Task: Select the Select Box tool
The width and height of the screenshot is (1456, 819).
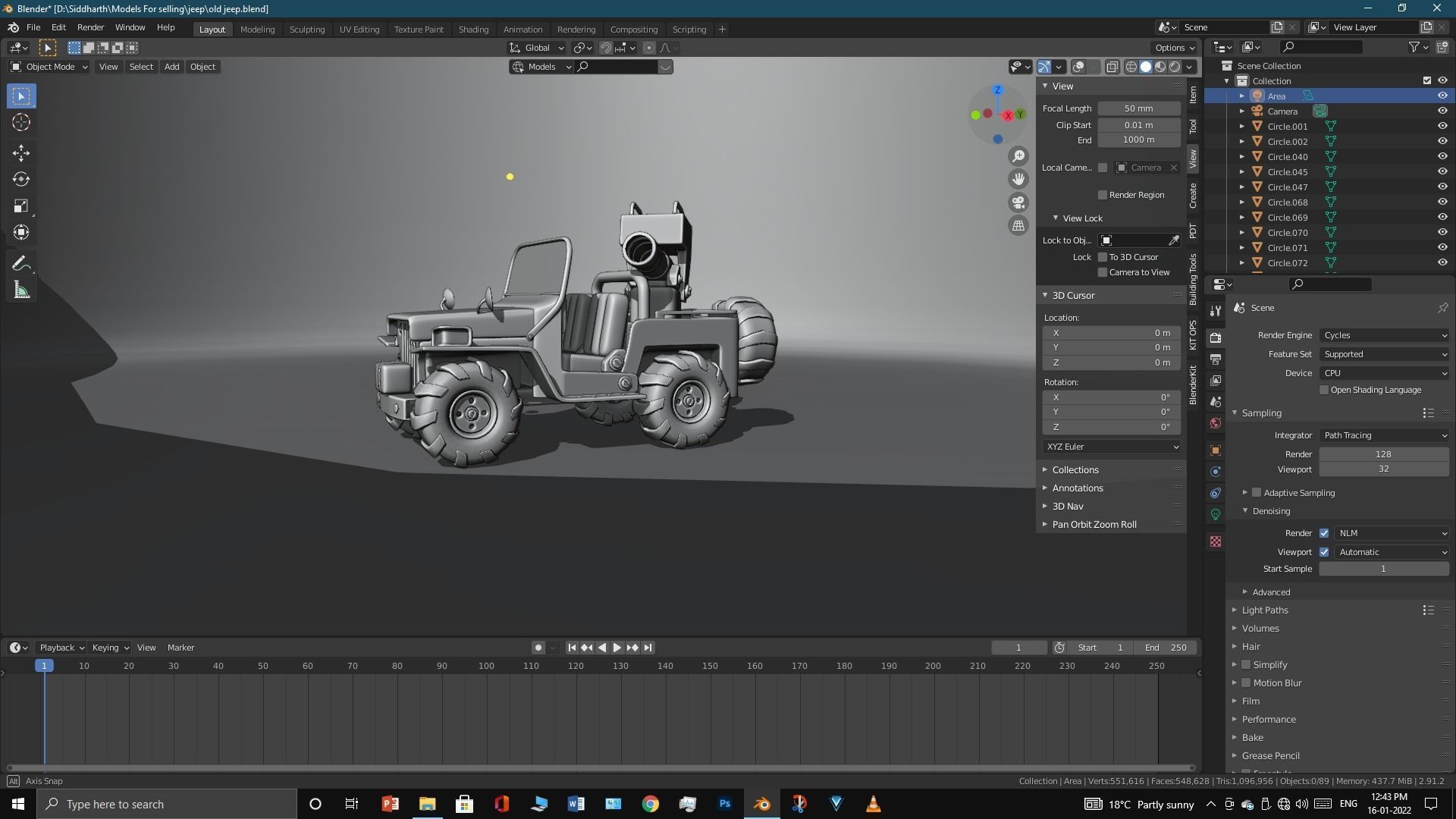Action: click(21, 96)
